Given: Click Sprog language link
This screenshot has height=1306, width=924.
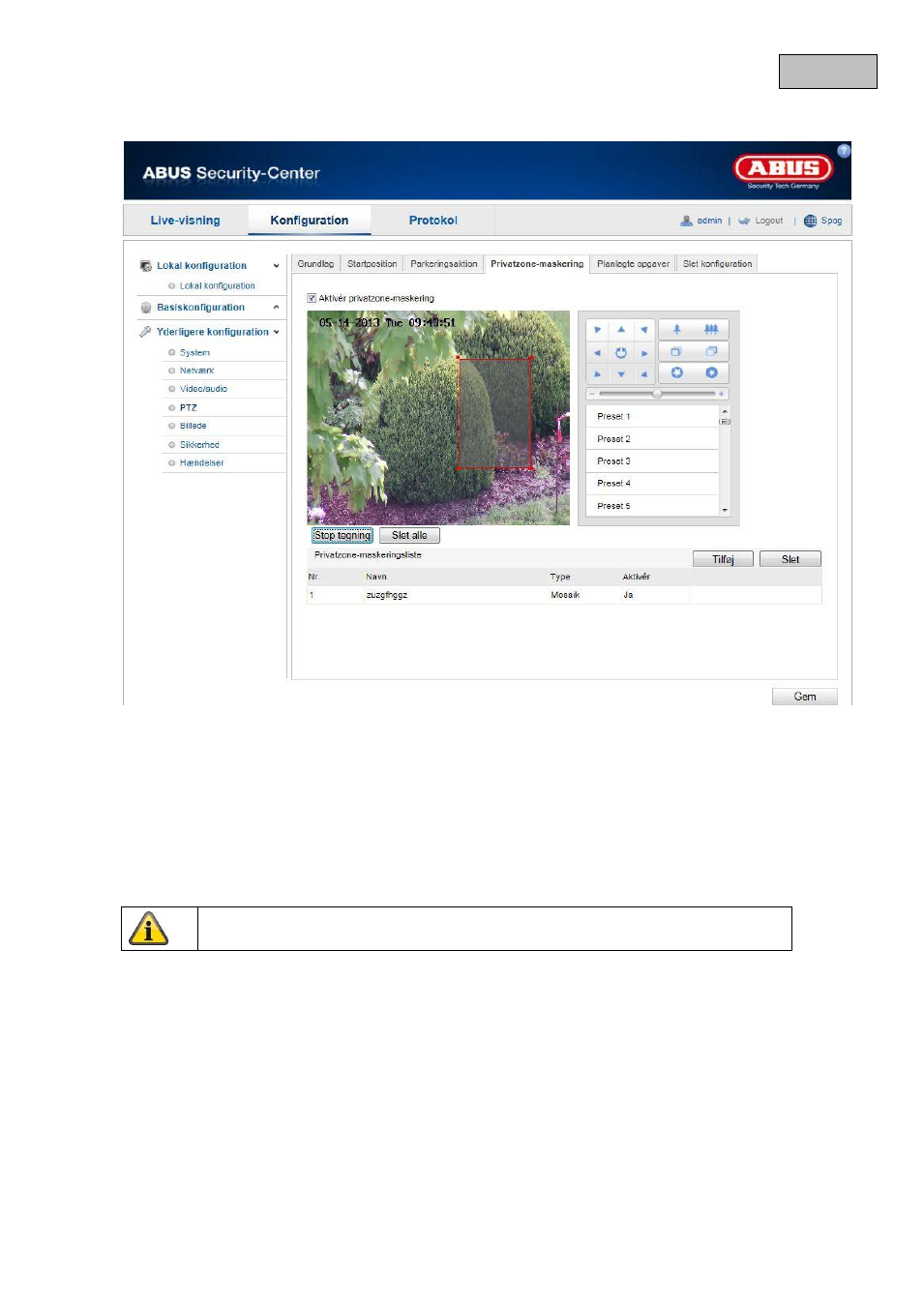Looking at the screenshot, I should [831, 221].
